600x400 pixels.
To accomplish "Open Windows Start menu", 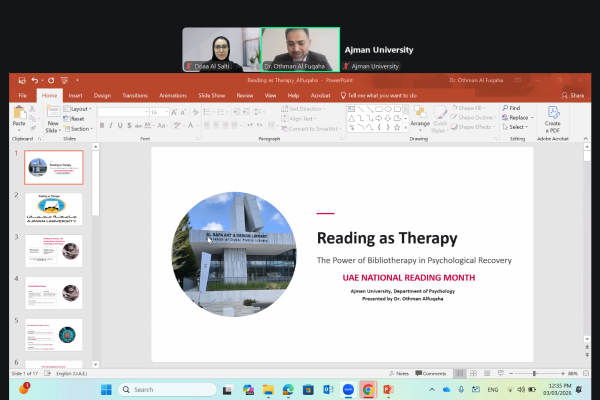I will [106, 390].
